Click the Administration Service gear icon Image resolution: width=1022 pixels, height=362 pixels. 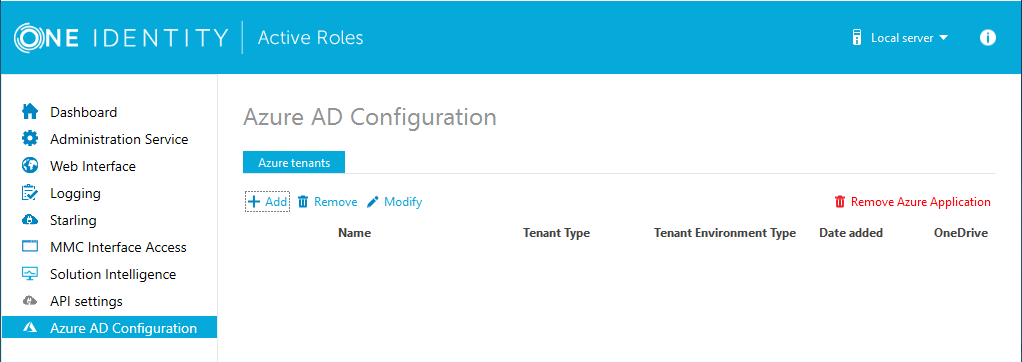tap(30, 139)
